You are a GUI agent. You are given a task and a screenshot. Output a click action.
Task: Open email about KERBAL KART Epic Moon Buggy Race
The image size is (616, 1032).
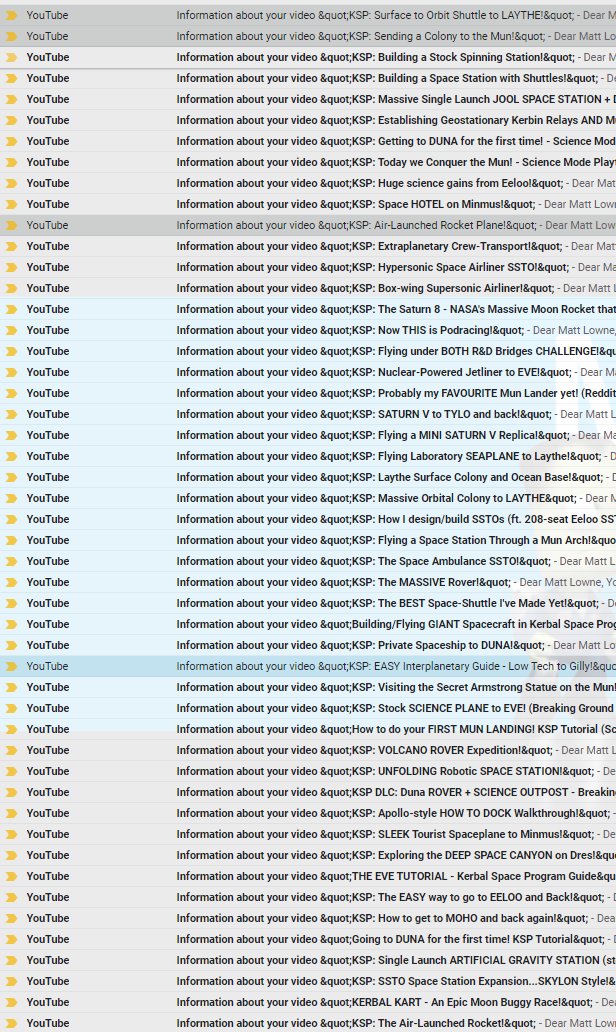[x=308, y=1002]
